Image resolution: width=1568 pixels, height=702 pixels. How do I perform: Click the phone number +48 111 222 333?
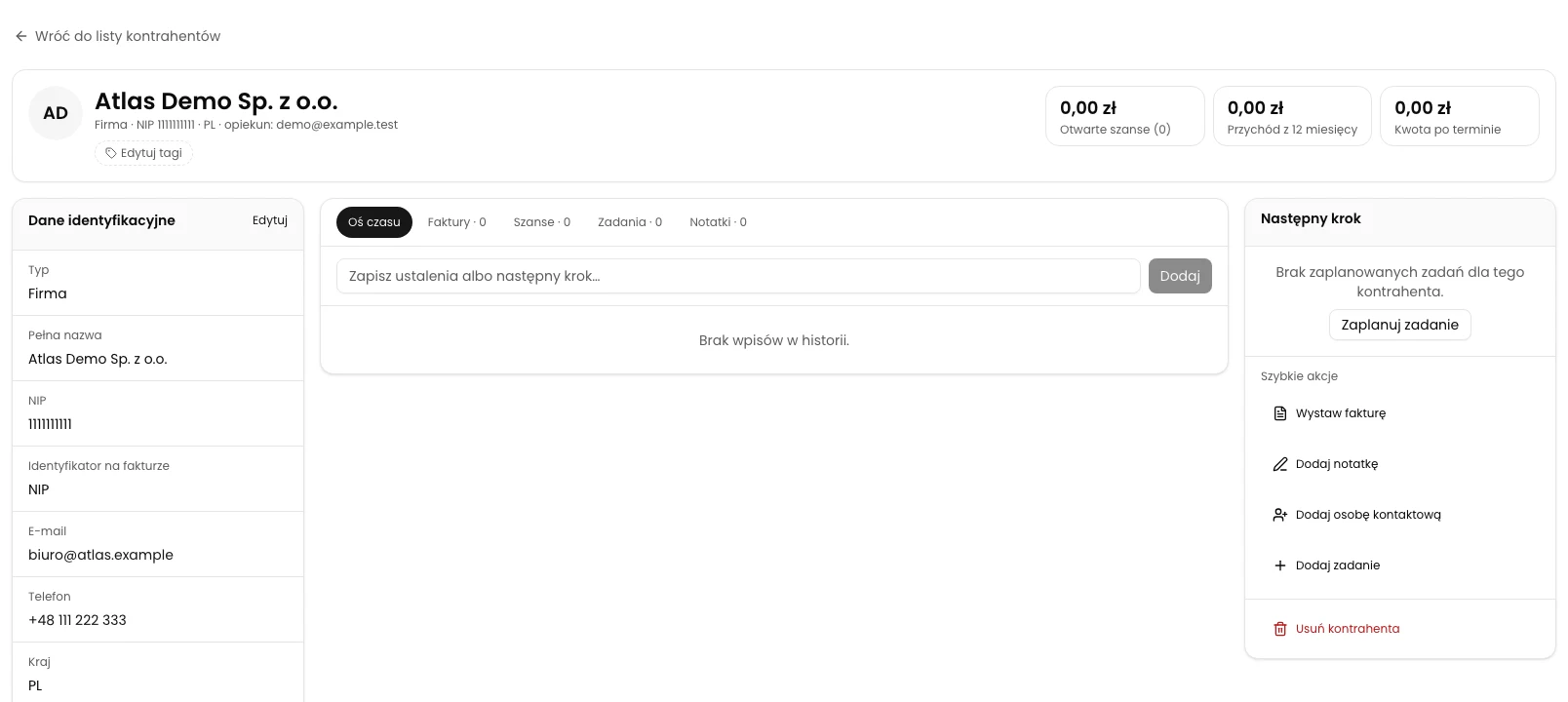(x=77, y=620)
